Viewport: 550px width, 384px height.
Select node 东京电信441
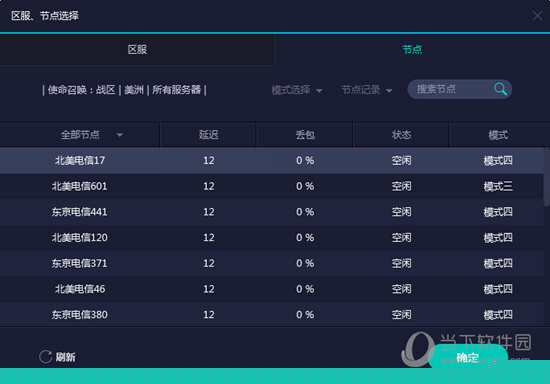pyautogui.click(x=272, y=212)
